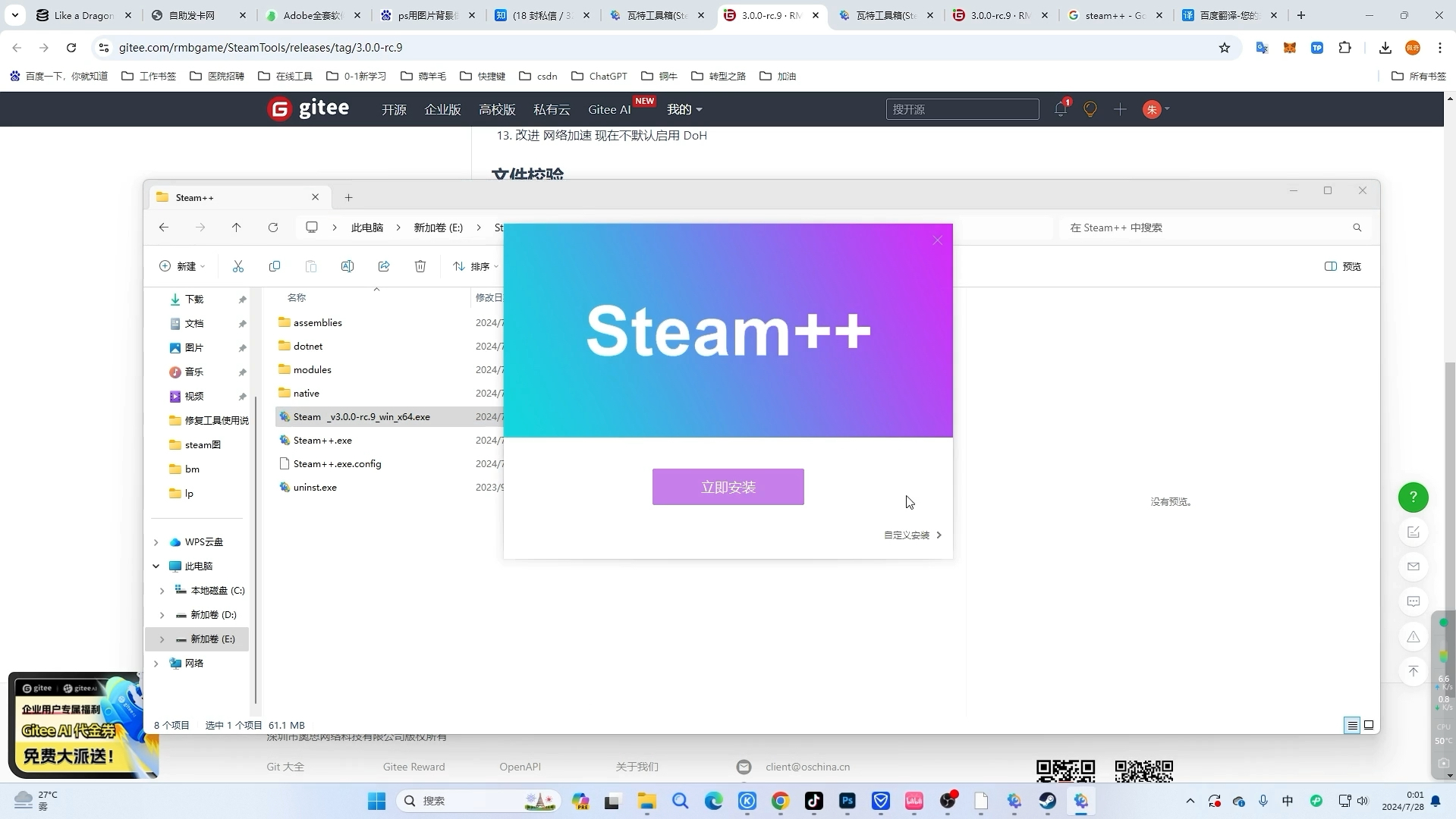Open 私有云 in Gitee navigation
This screenshot has height=819, width=1456.
(x=552, y=109)
